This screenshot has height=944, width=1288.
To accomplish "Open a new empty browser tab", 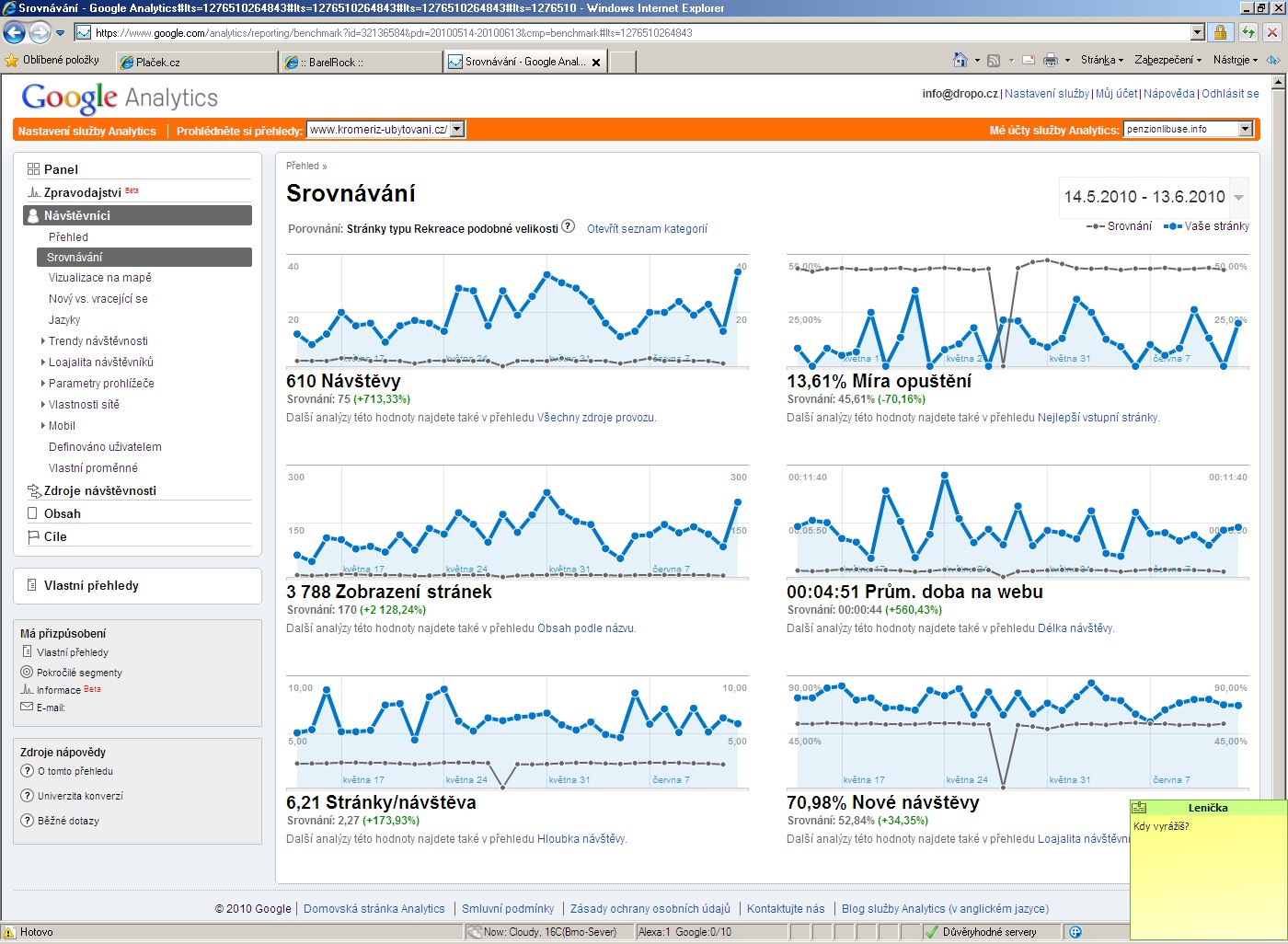I will 623,62.
